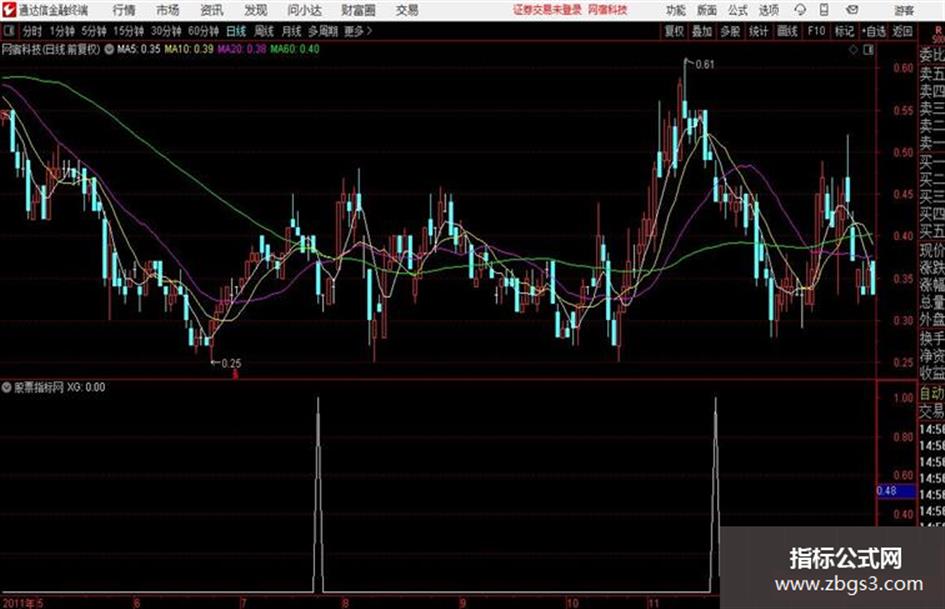Click the headset customer service icon
The height and width of the screenshot is (609, 945).
(800, 10)
